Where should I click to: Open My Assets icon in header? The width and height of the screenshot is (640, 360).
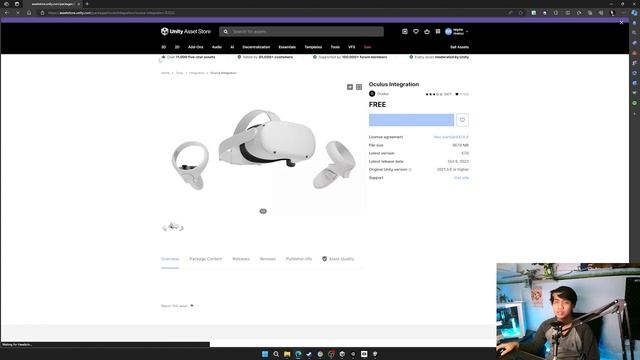(x=404, y=31)
